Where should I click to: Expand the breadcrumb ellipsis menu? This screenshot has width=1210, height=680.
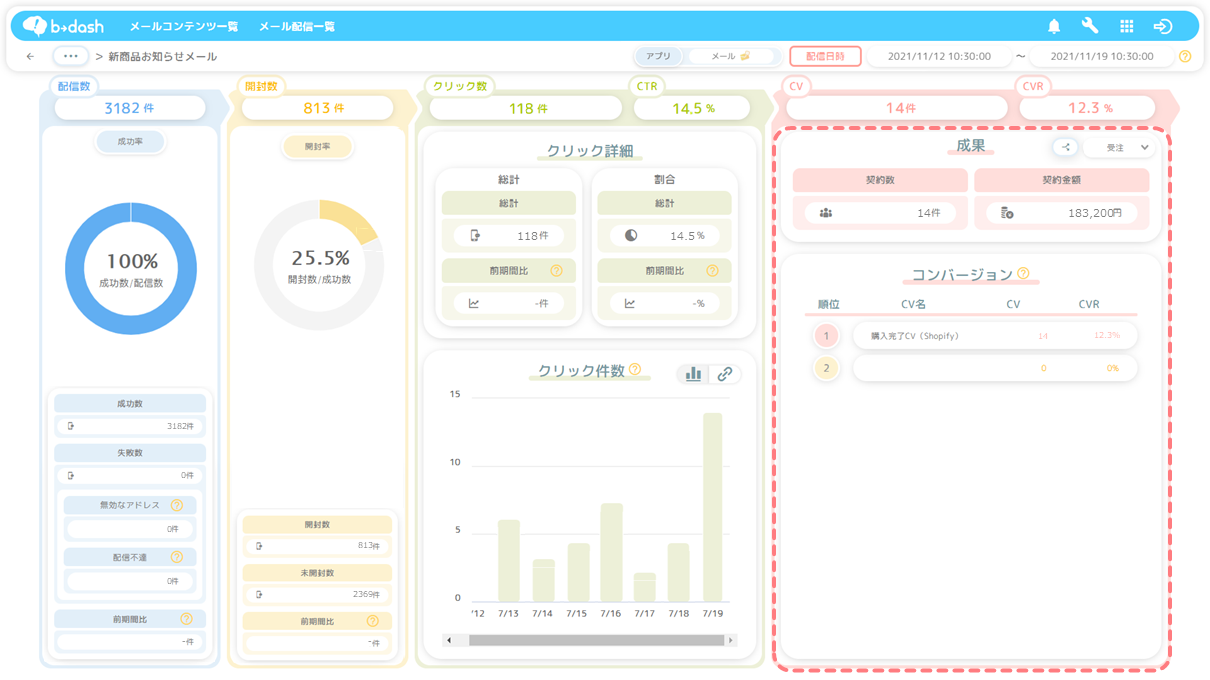(70, 57)
